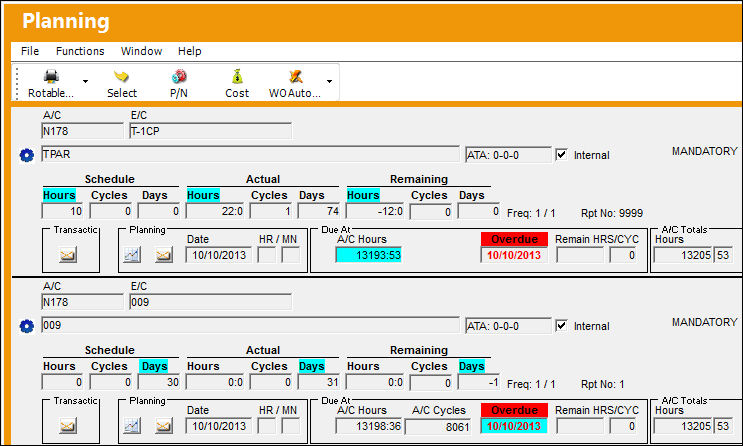Click Planning Date field in 009 record
This screenshot has width=743, height=446.
(x=219, y=427)
